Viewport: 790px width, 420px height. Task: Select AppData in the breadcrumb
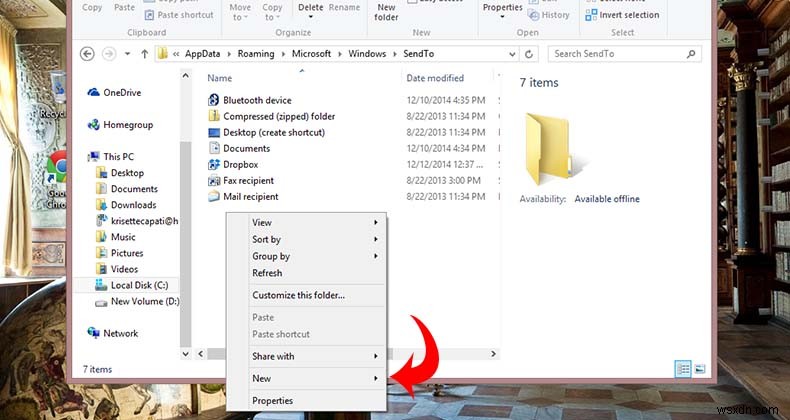(x=202, y=54)
